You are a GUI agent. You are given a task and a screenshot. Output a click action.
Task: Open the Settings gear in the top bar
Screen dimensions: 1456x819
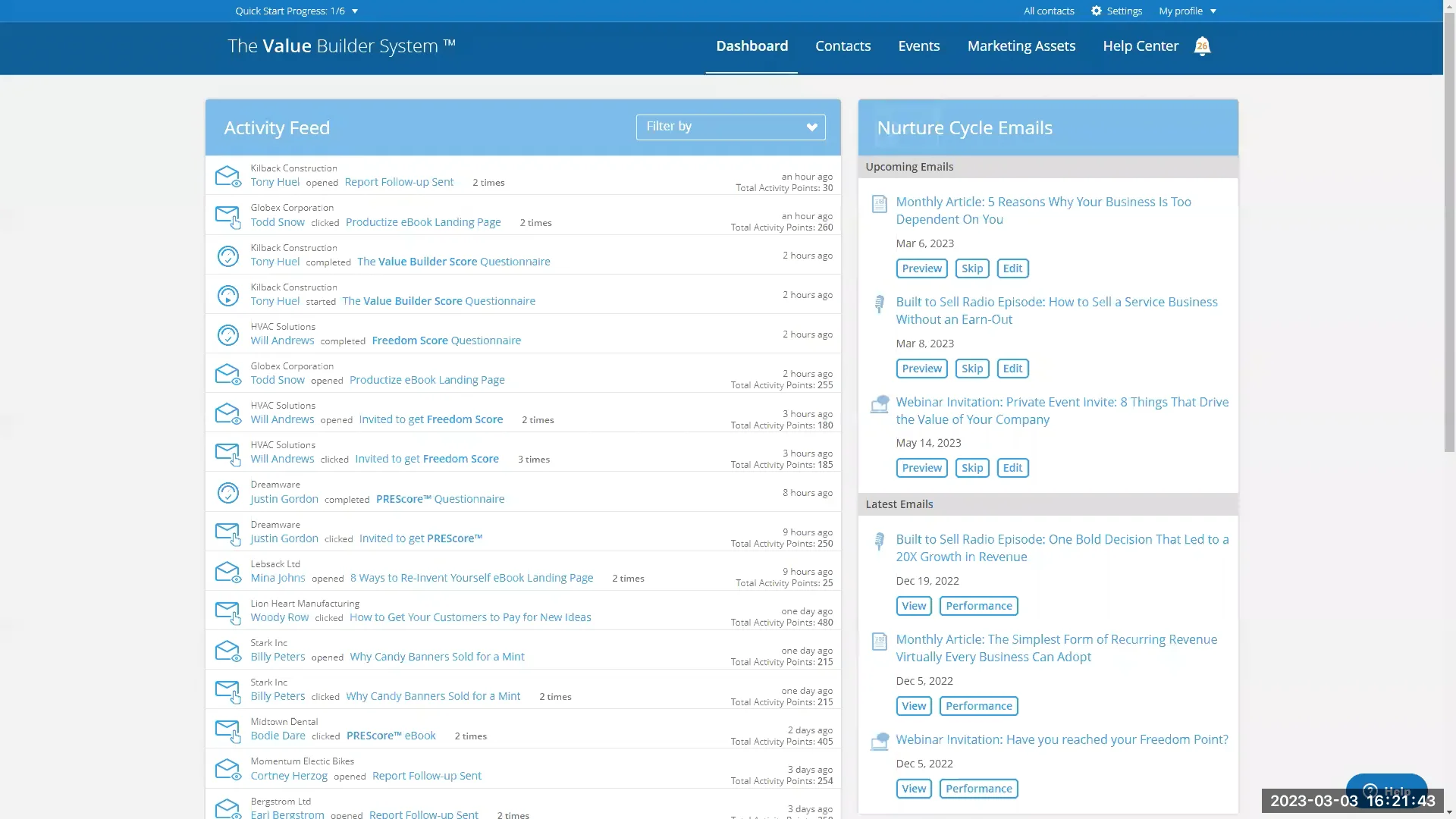point(1095,11)
